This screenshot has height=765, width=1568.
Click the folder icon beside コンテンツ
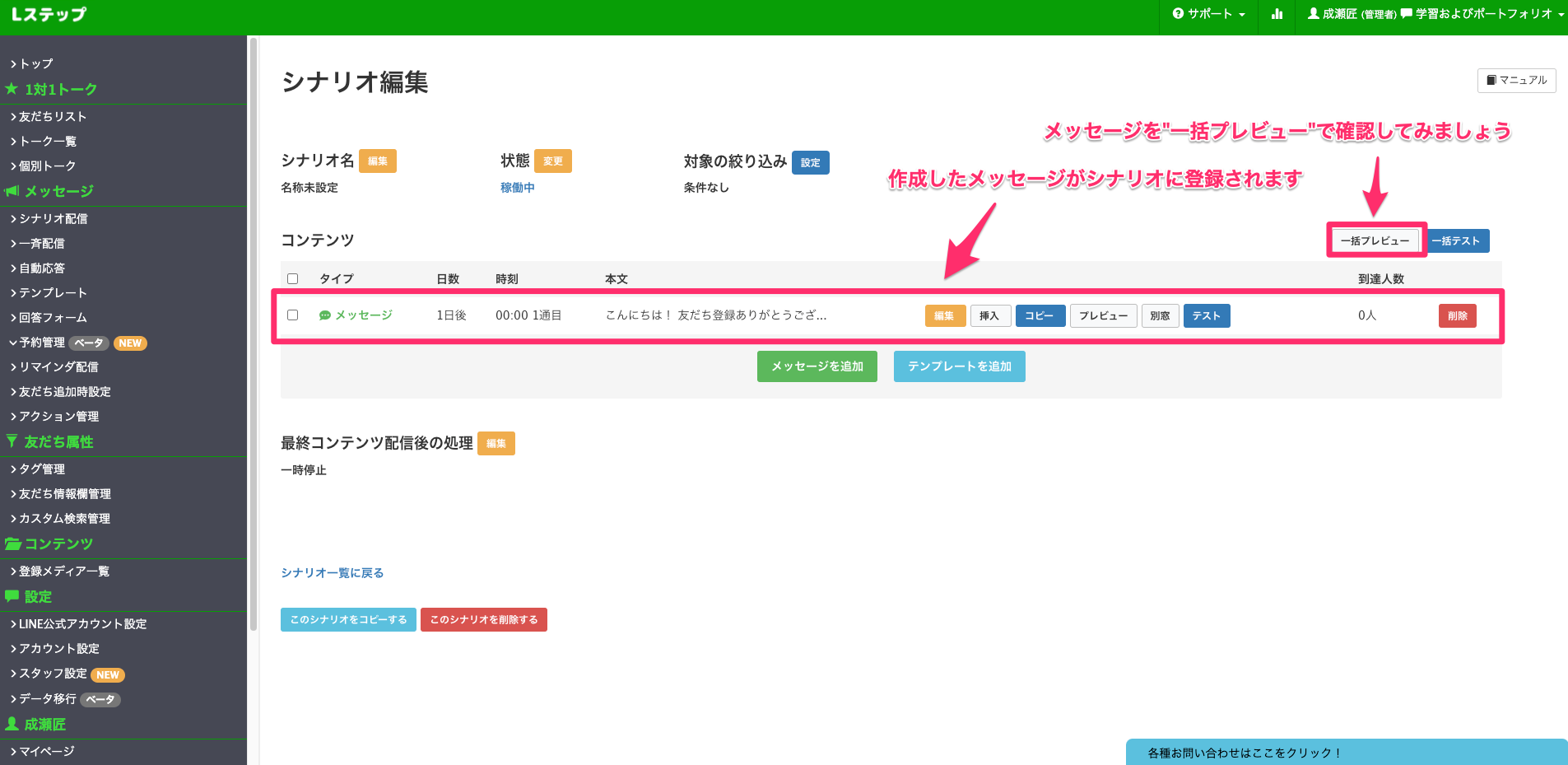click(12, 543)
